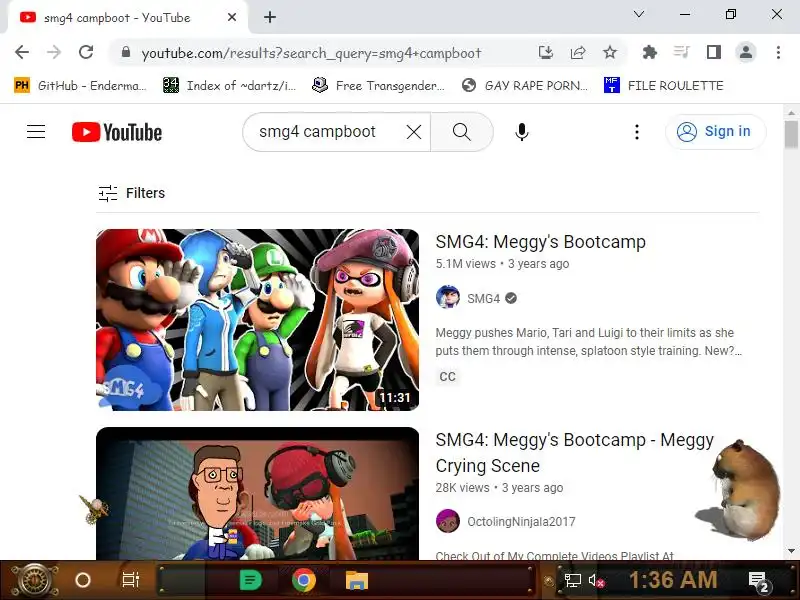The width and height of the screenshot is (800, 600).
Task: Click the CC closed captions badge
Action: (x=447, y=377)
